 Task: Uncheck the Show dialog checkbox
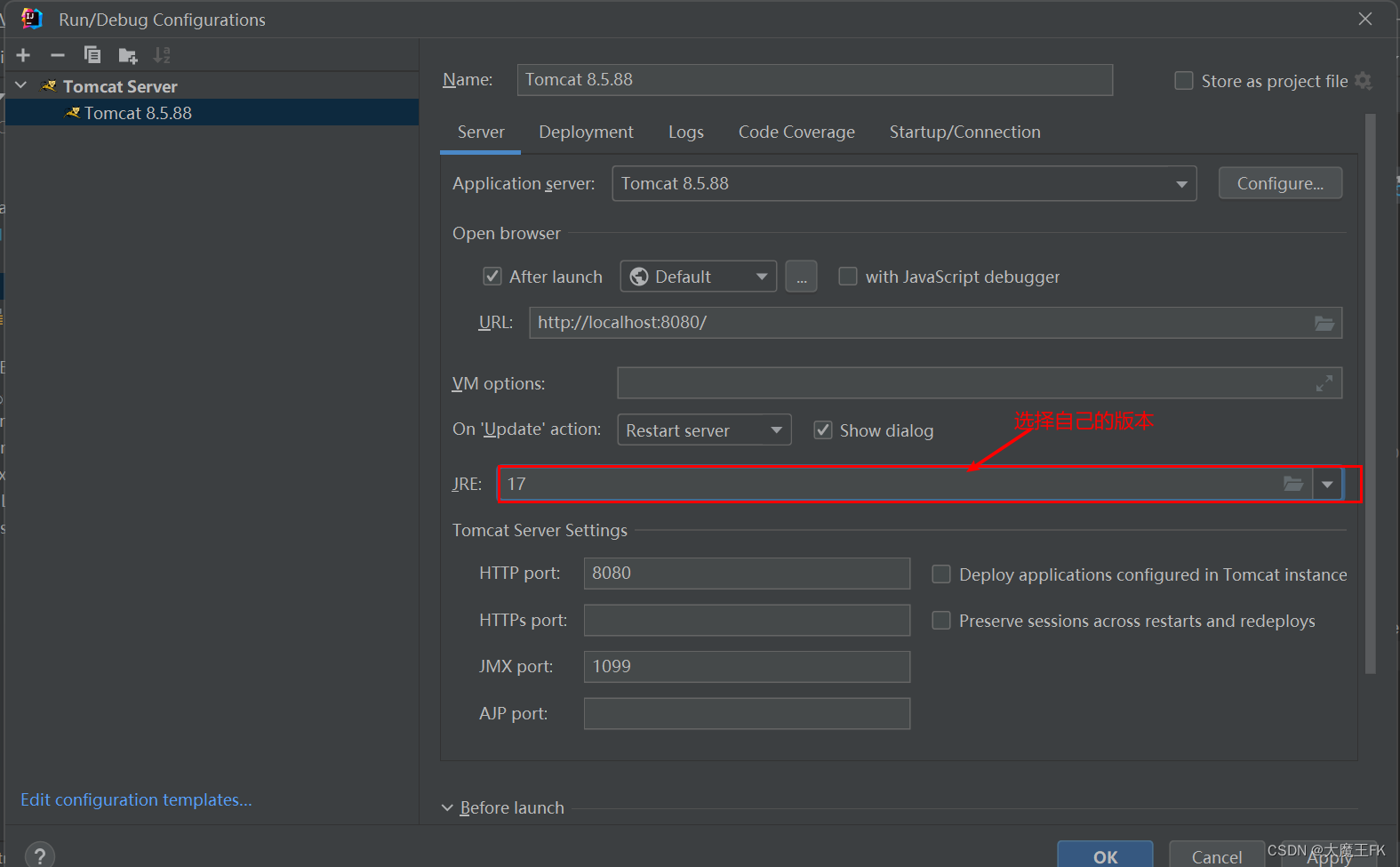point(823,430)
